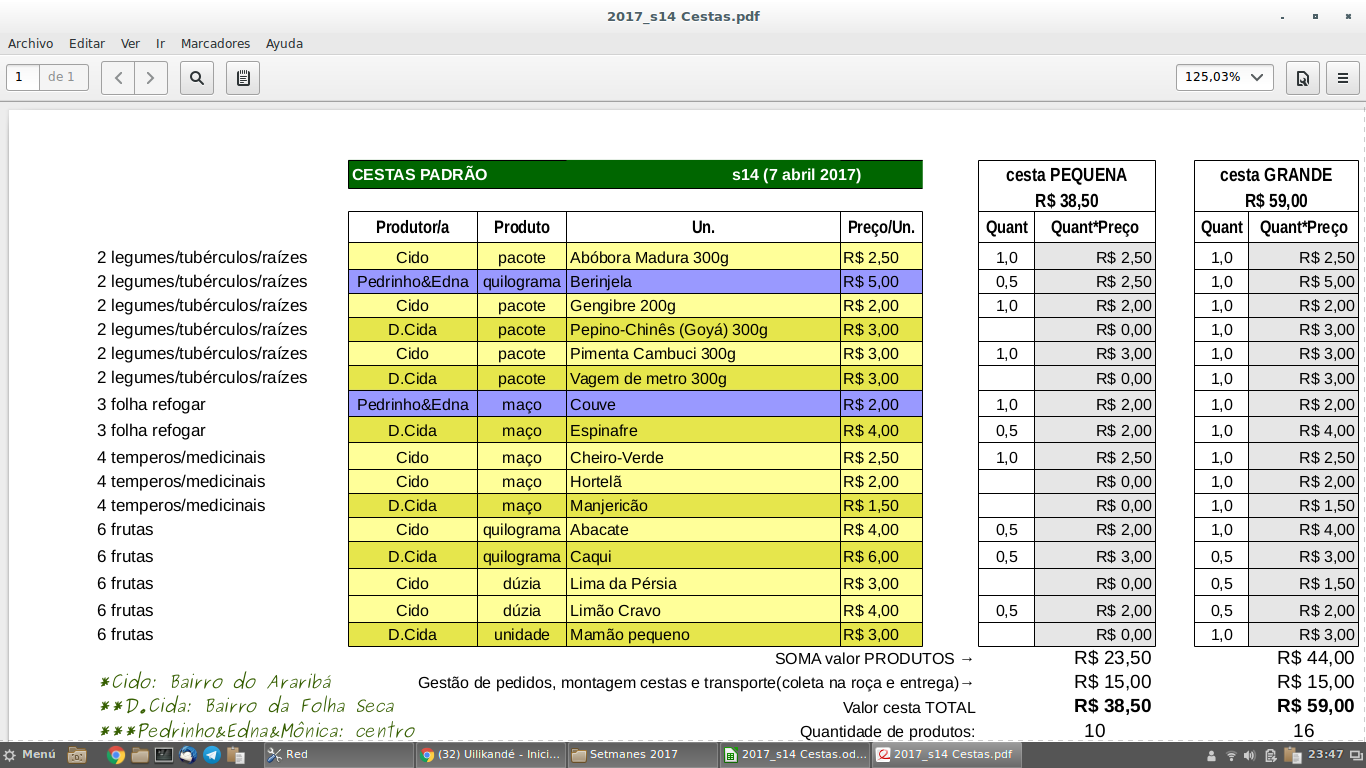Launch Thunderbird mail from the taskbar
The image size is (1366, 768).
pyautogui.click(x=188, y=755)
